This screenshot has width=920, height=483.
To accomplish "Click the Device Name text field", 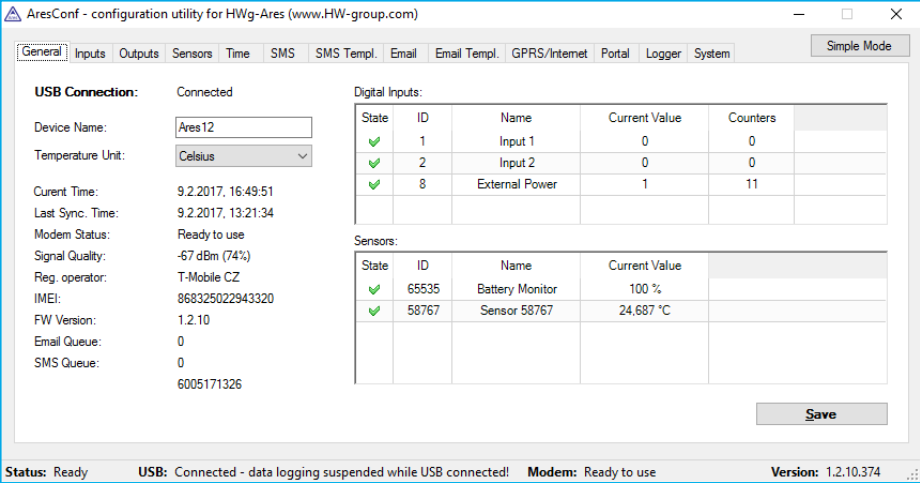I will coord(243,128).
